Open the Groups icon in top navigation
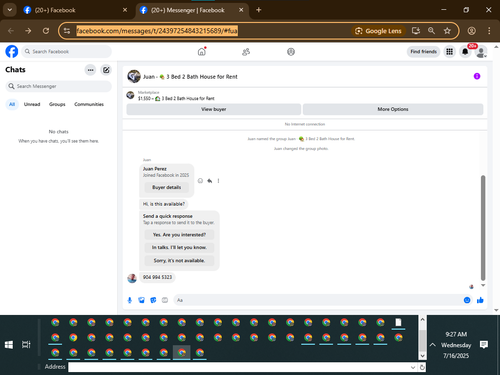This screenshot has width=500, height=375. (x=291, y=52)
